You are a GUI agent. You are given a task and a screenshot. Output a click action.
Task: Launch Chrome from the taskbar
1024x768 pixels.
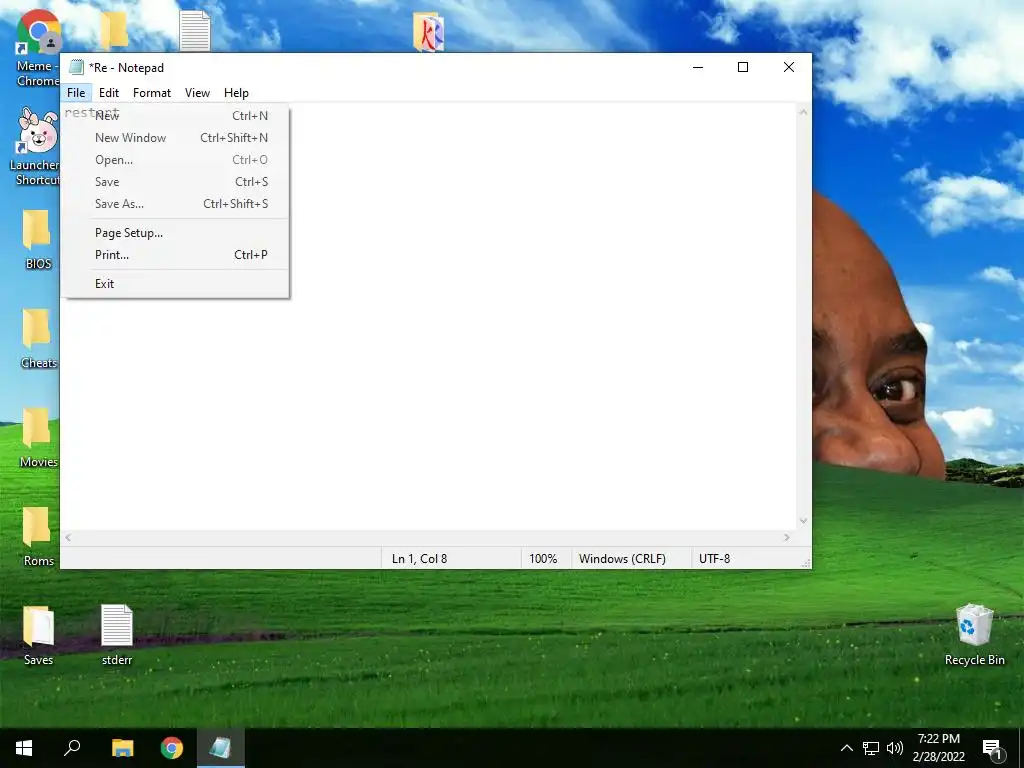tap(172, 748)
